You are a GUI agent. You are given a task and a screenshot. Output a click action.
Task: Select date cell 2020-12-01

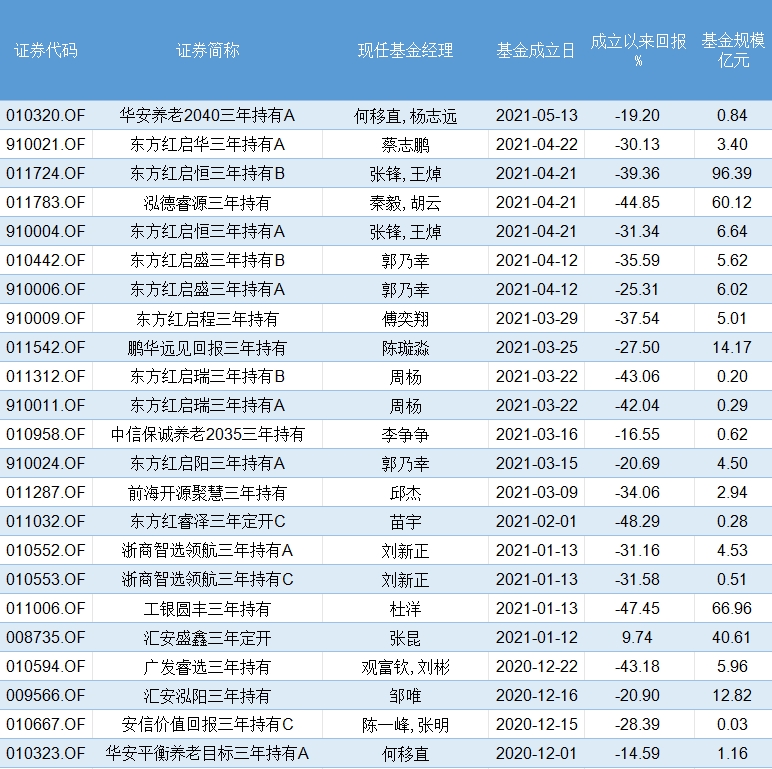(x=537, y=754)
